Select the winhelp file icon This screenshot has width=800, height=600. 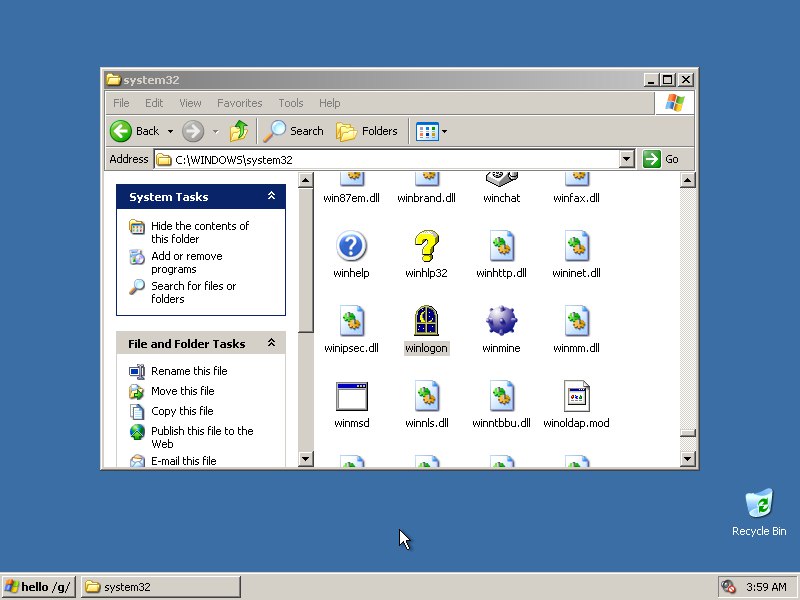coord(351,246)
